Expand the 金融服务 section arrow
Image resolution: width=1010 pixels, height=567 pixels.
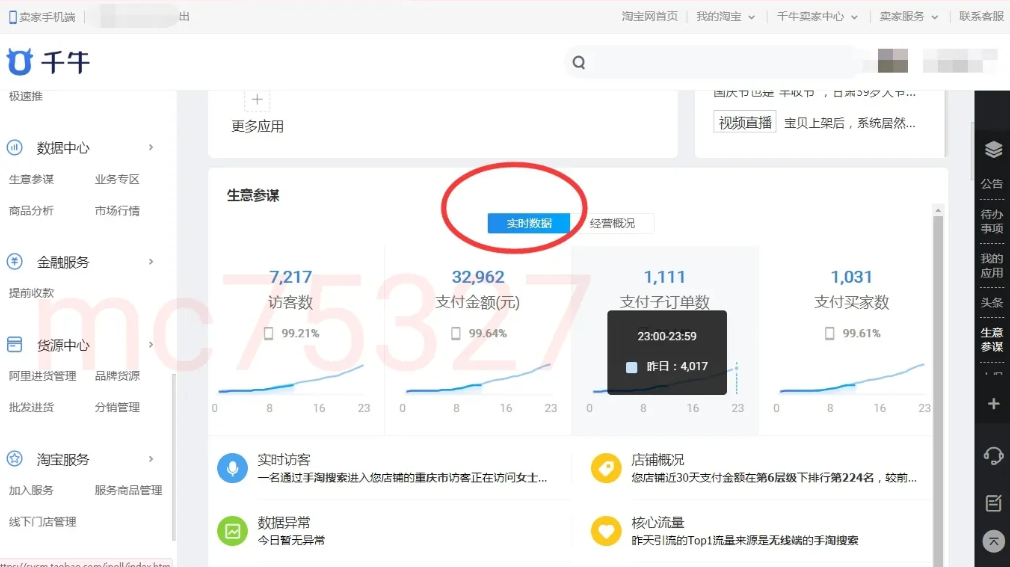[151, 262]
